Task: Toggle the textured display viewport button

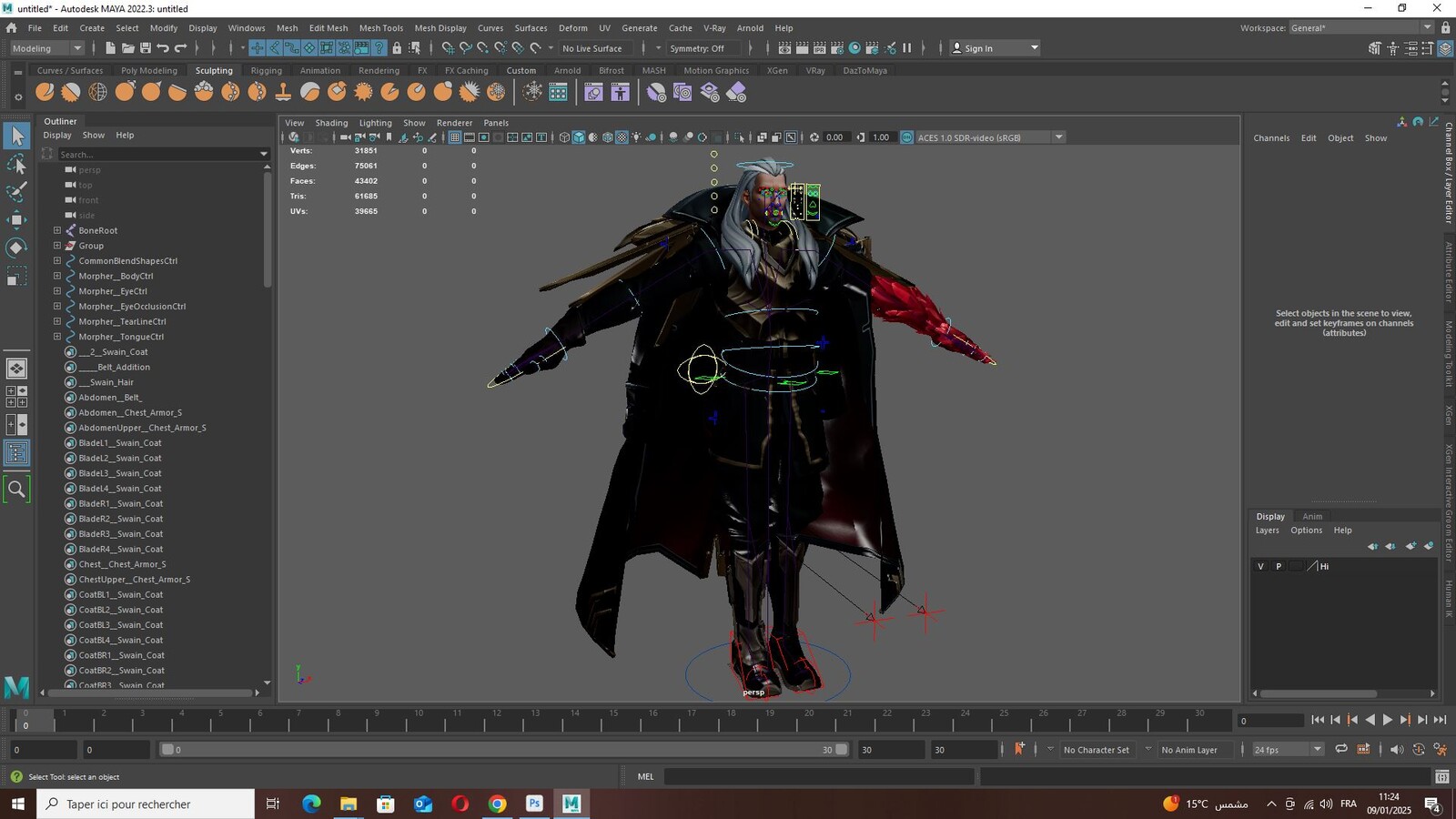Action: (x=622, y=137)
